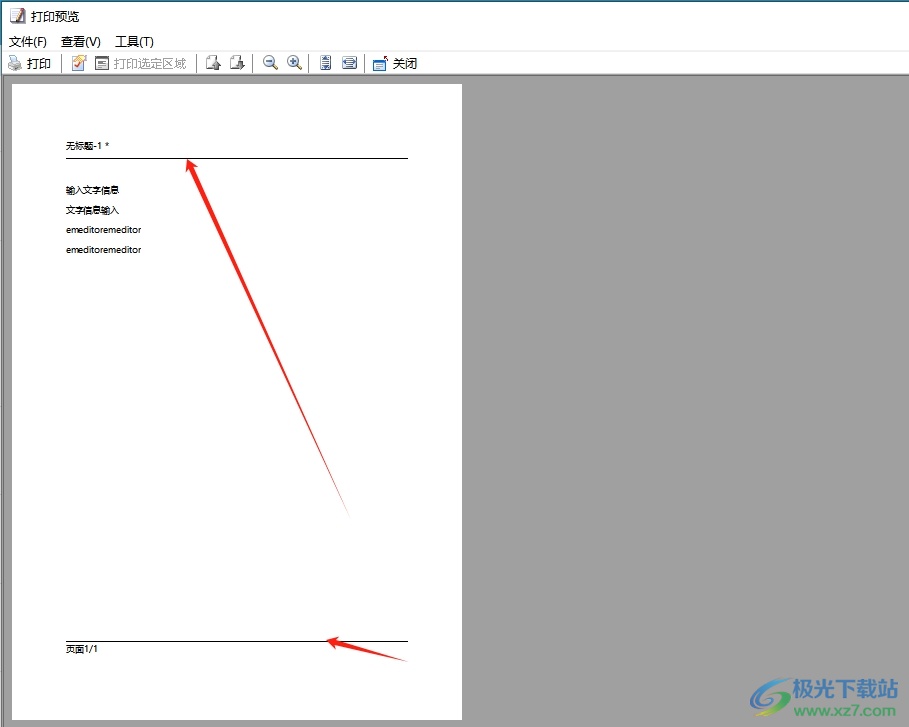Zoom in with the plus magnifier
The height and width of the screenshot is (727, 909).
click(x=294, y=63)
